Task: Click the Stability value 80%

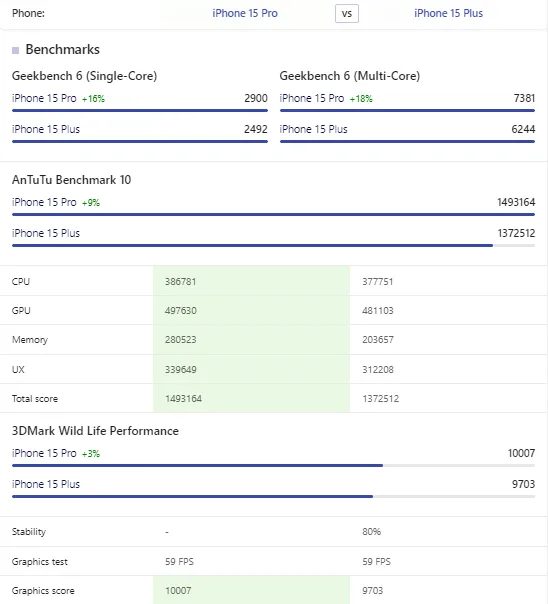Action: tap(371, 532)
